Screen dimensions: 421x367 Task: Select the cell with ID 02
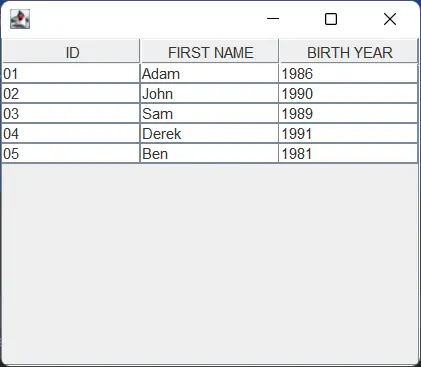[71, 94]
